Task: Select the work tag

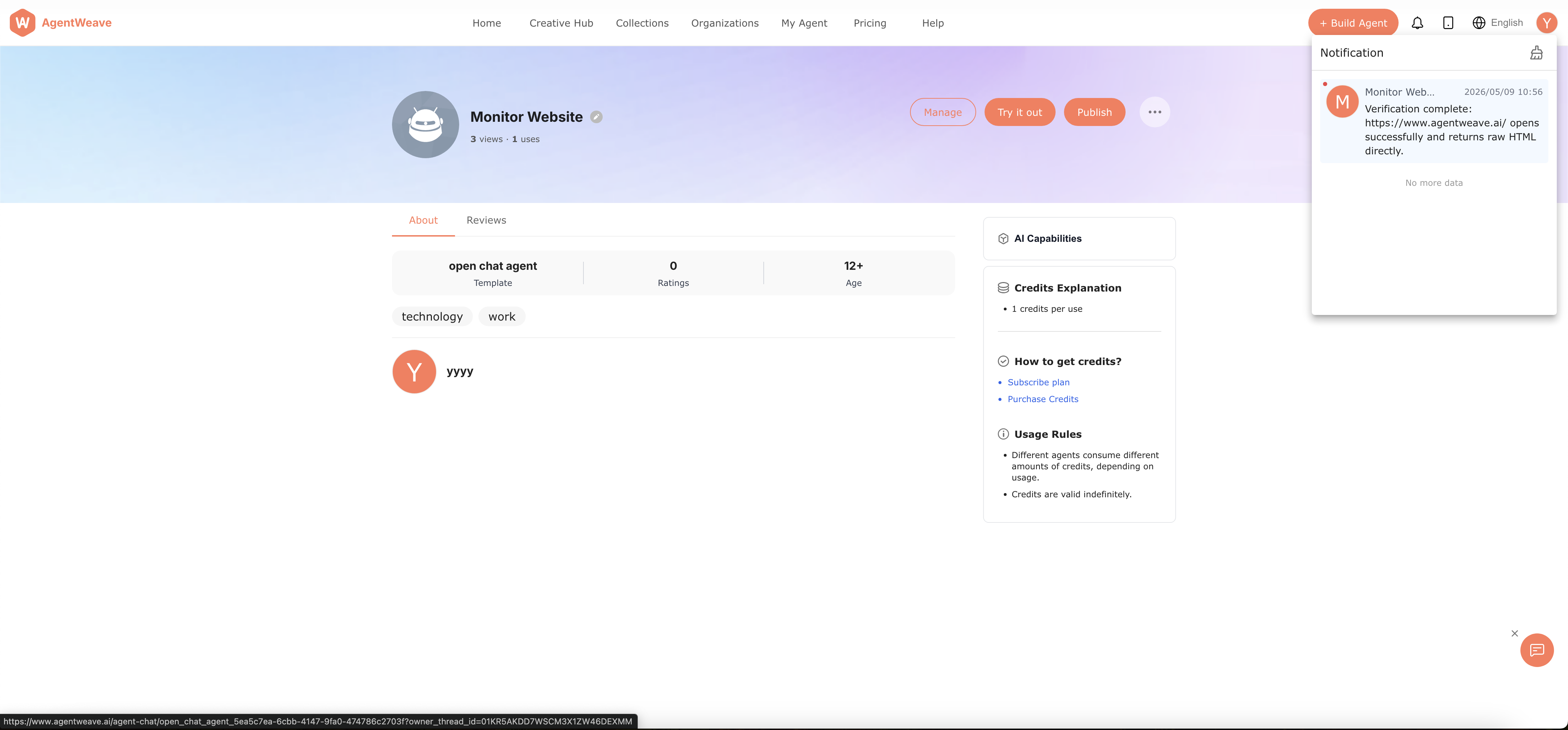Action: pos(502,317)
